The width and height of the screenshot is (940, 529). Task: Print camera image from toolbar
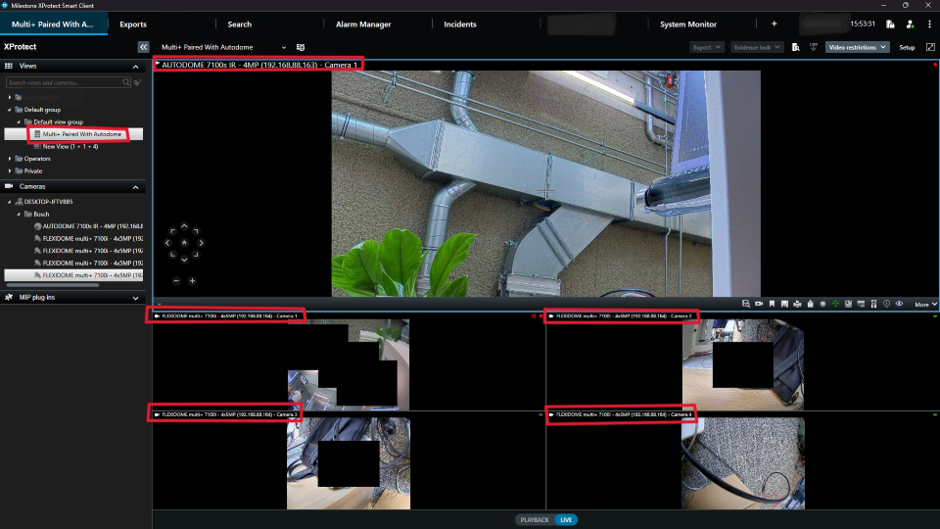797,304
